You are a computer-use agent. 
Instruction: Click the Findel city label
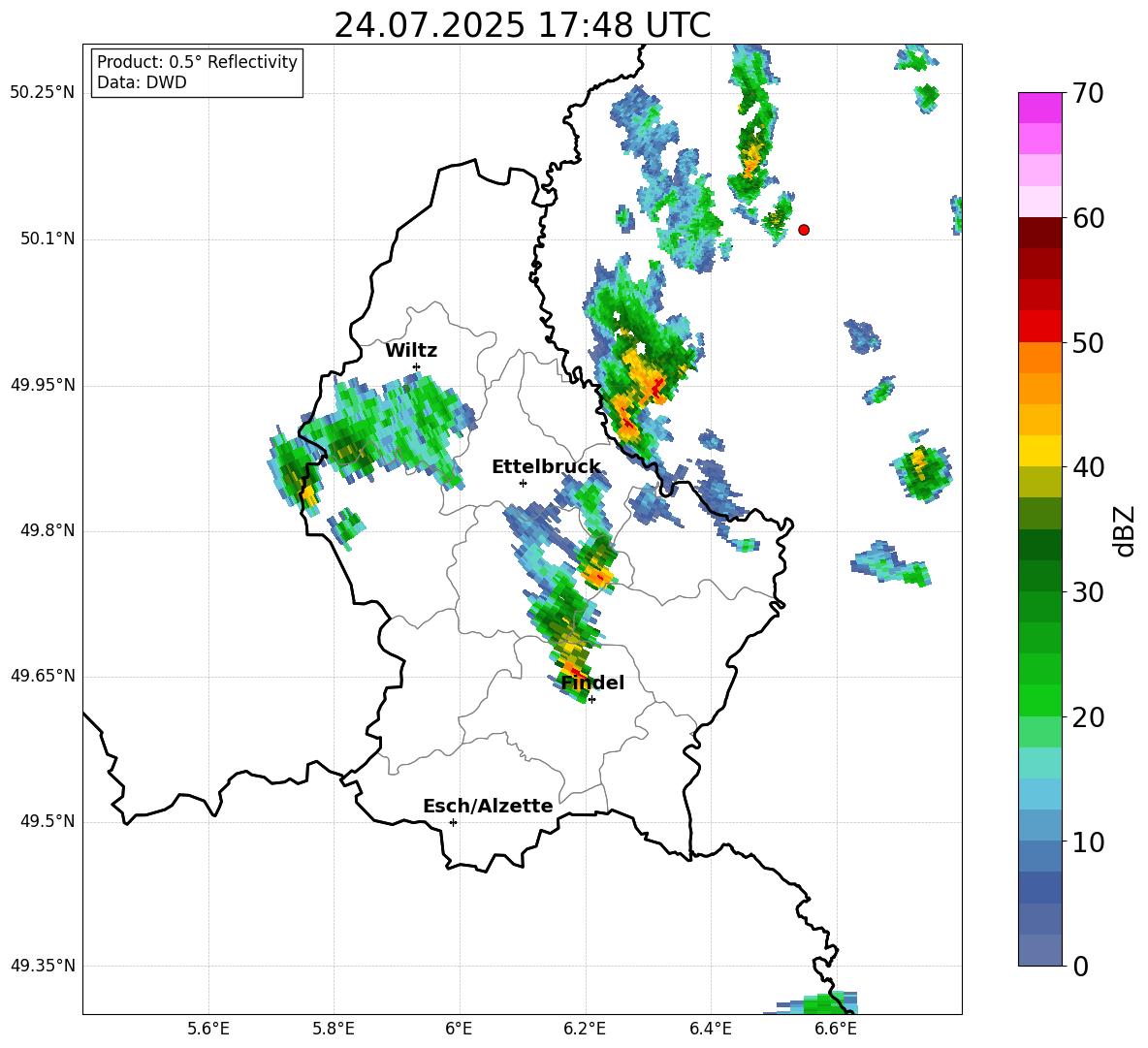(x=592, y=683)
